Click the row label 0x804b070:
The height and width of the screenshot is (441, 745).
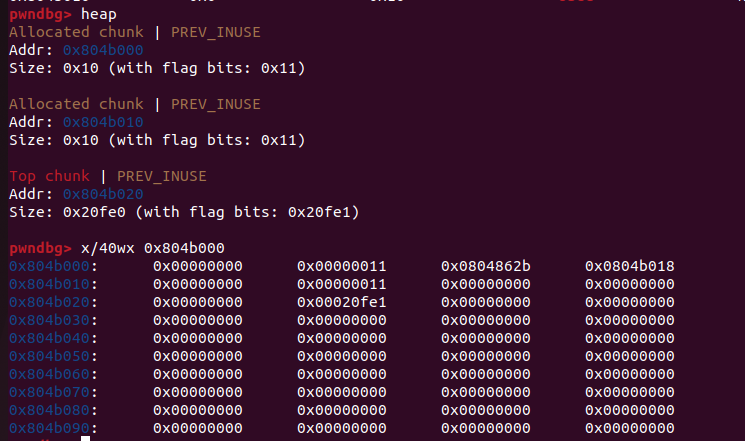(53, 392)
